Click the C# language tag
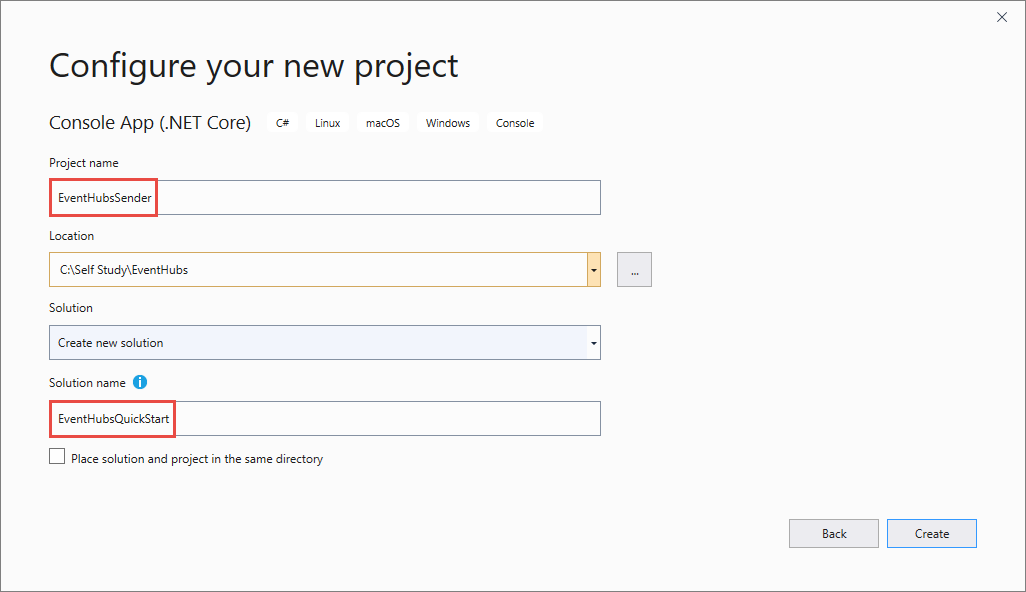 [283, 123]
